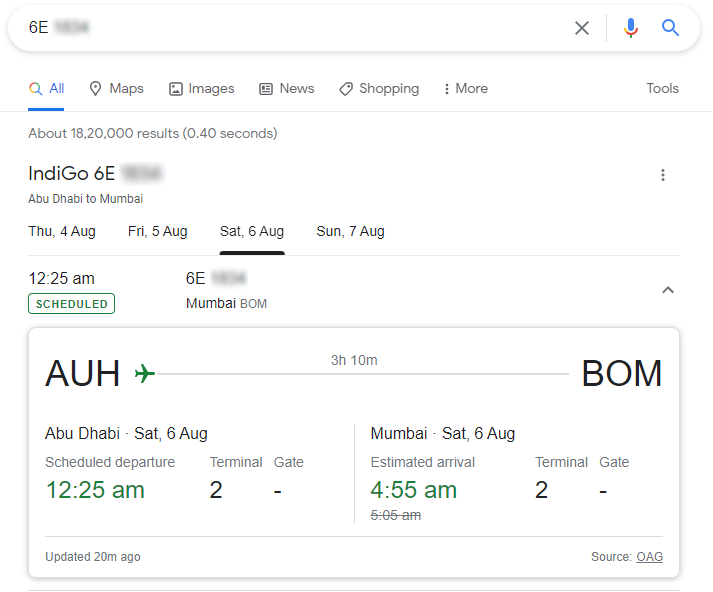Switch to the Images results tab
This screenshot has width=713, height=592.
tap(201, 89)
